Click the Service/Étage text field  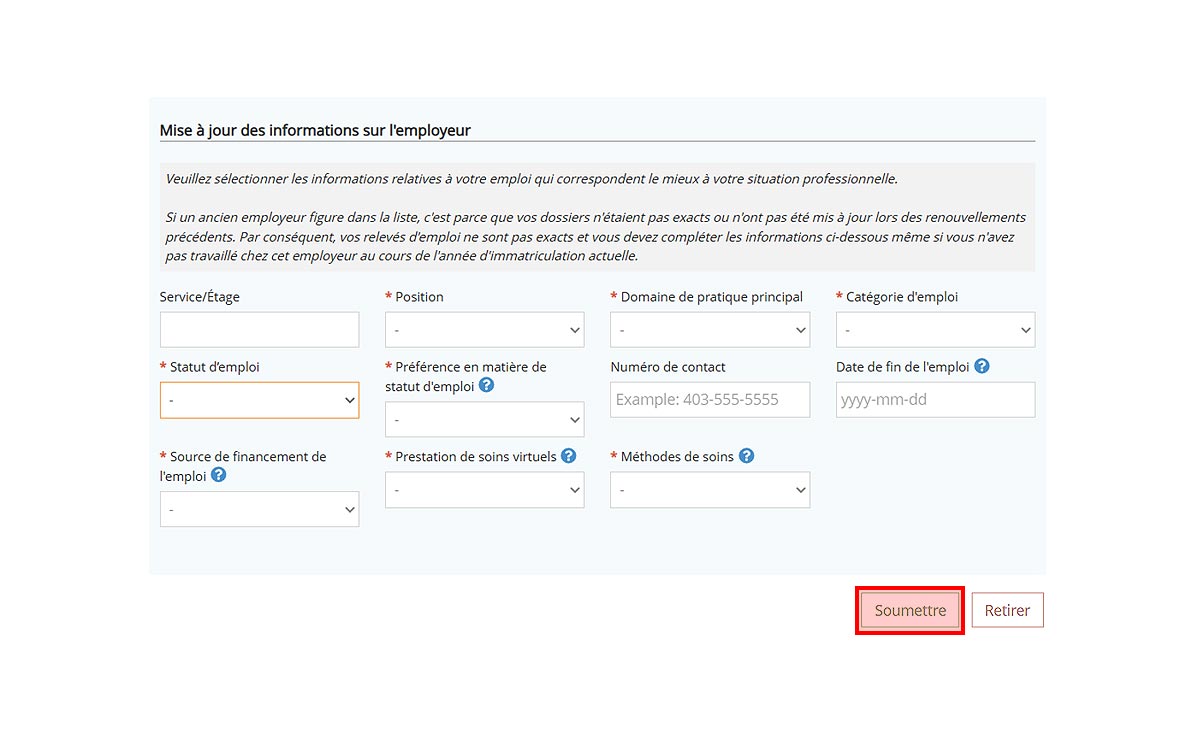pyautogui.click(x=259, y=330)
